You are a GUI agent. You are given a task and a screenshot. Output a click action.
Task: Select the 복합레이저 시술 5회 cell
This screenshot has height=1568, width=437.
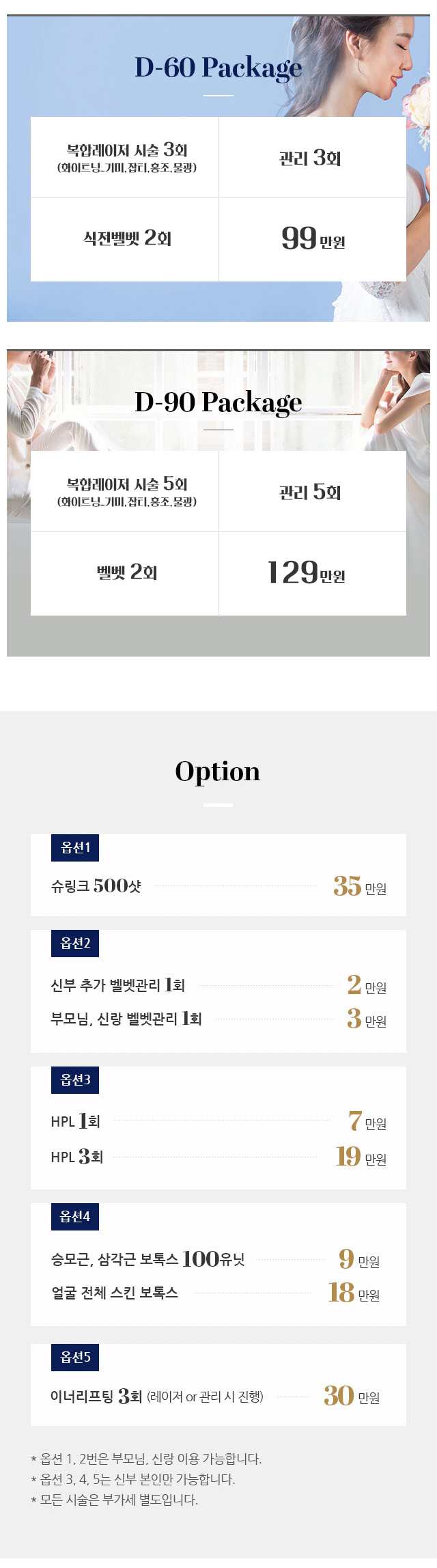point(125,491)
